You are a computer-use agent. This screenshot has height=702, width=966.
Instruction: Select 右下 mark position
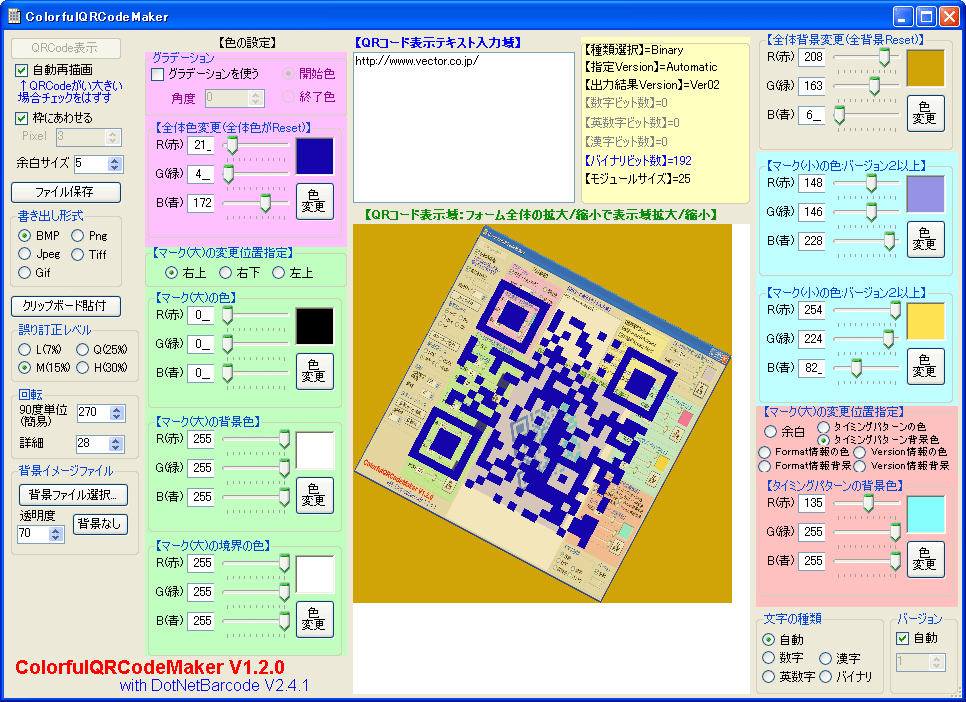click(225, 272)
